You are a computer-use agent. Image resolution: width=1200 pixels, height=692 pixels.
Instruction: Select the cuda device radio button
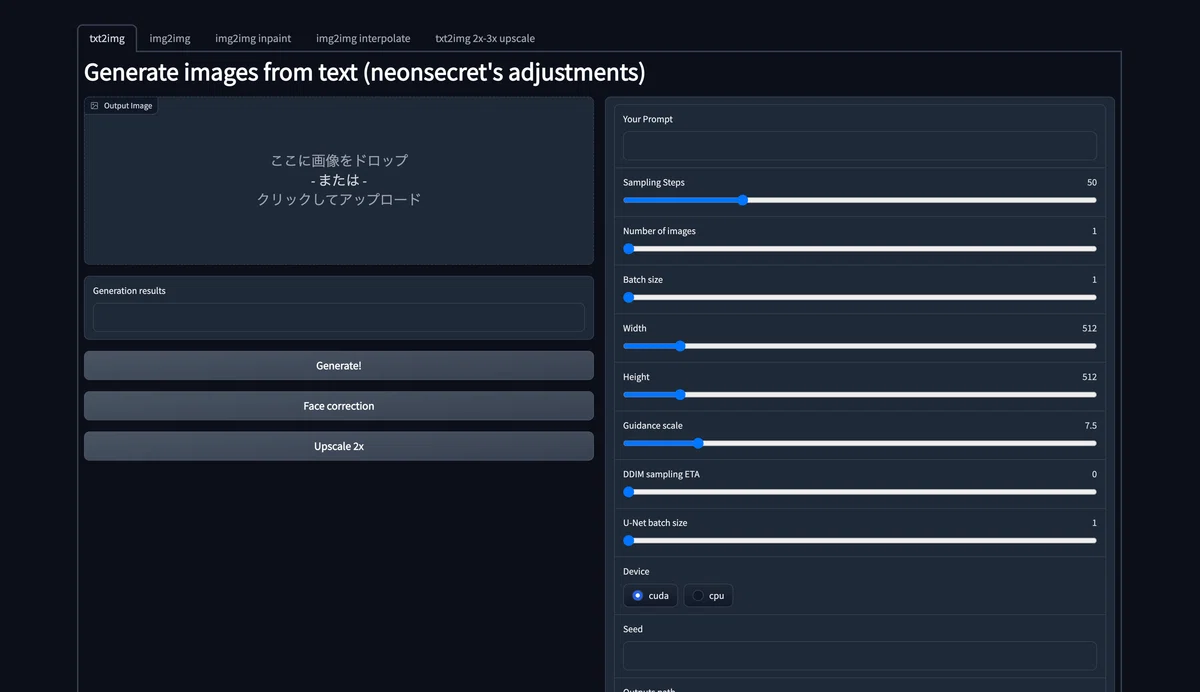coord(650,596)
